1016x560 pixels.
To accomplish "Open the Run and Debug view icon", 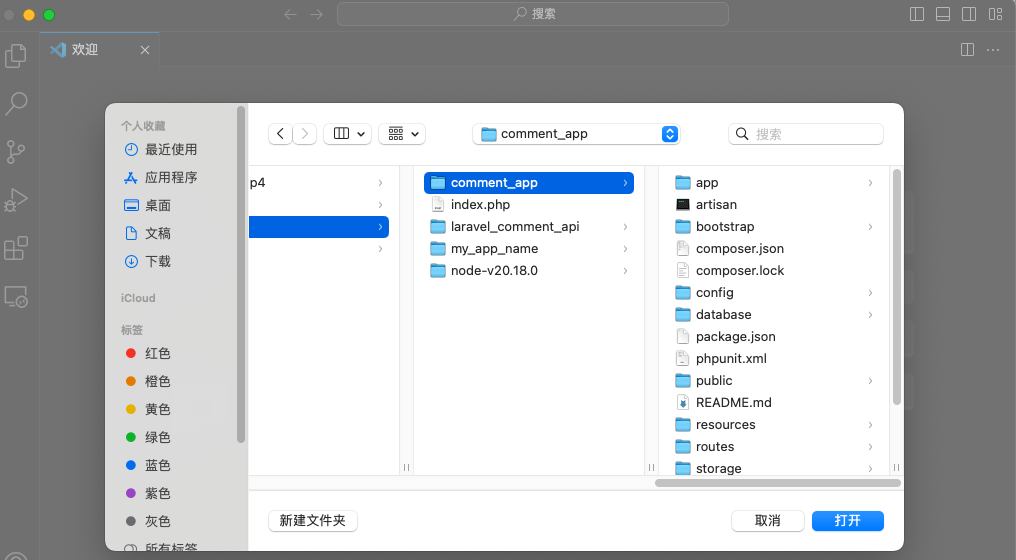I will (x=16, y=200).
